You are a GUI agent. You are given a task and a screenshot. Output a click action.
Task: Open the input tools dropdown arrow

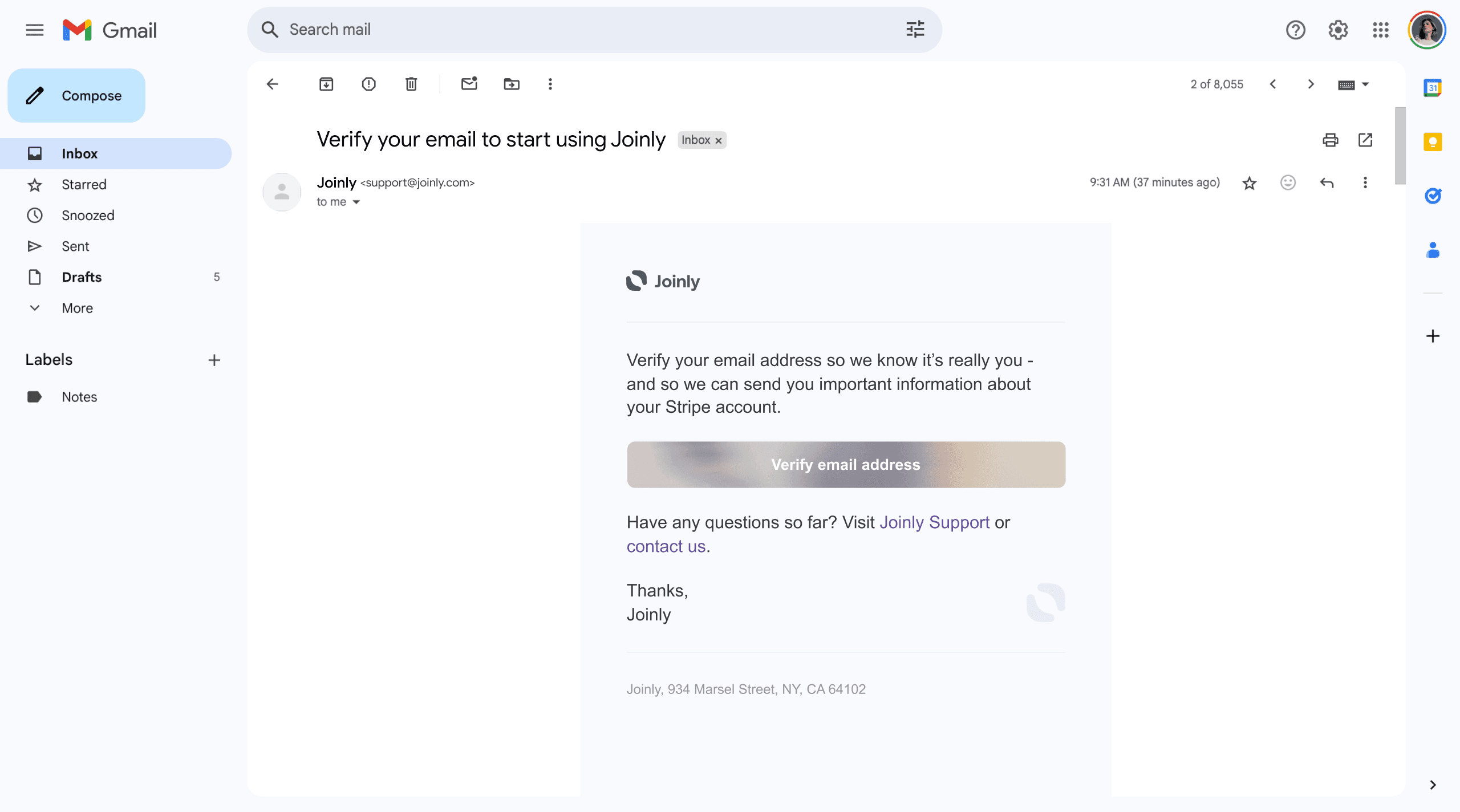(x=1365, y=84)
